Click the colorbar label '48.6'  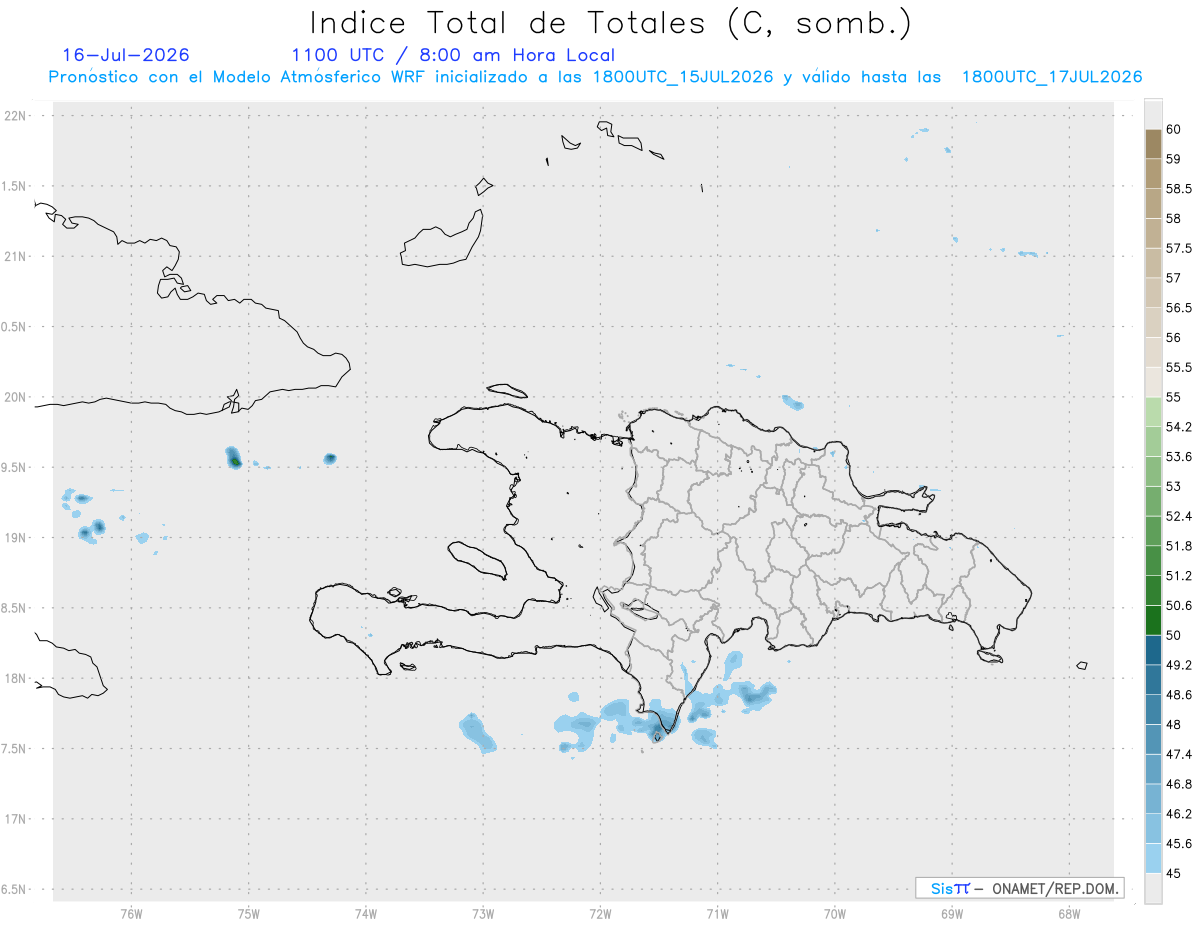[x=1178, y=694]
